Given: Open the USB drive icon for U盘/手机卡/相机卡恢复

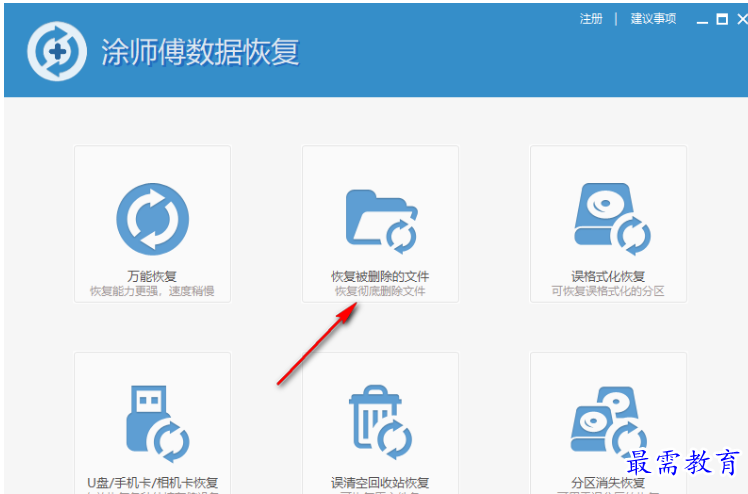Looking at the screenshot, I should [157, 424].
